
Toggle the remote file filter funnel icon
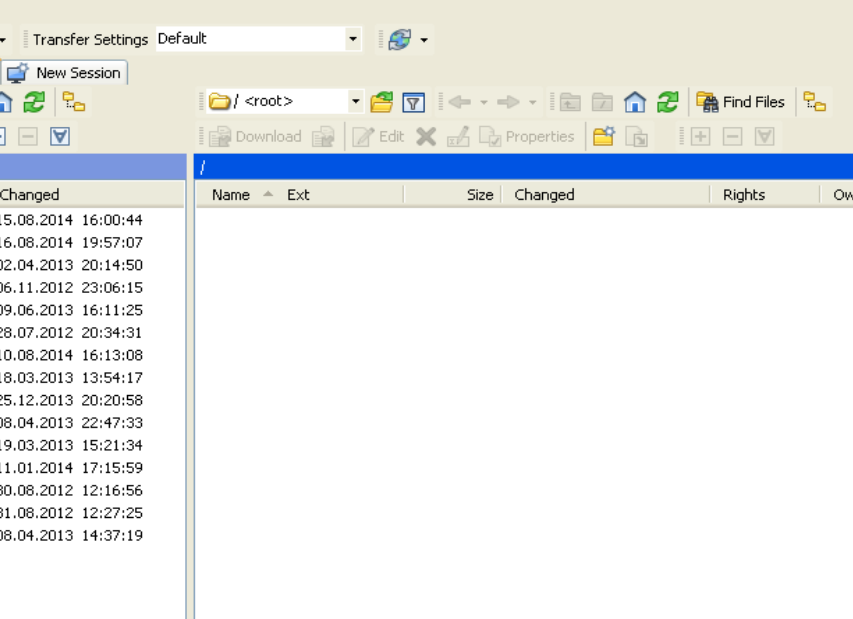413,101
